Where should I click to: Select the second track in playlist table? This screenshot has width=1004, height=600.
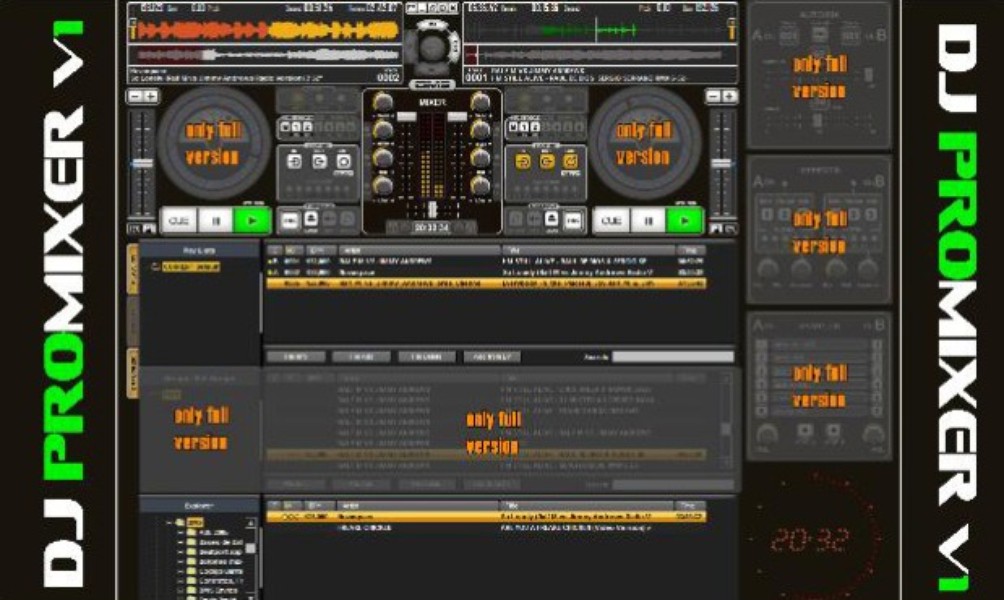click(x=487, y=272)
